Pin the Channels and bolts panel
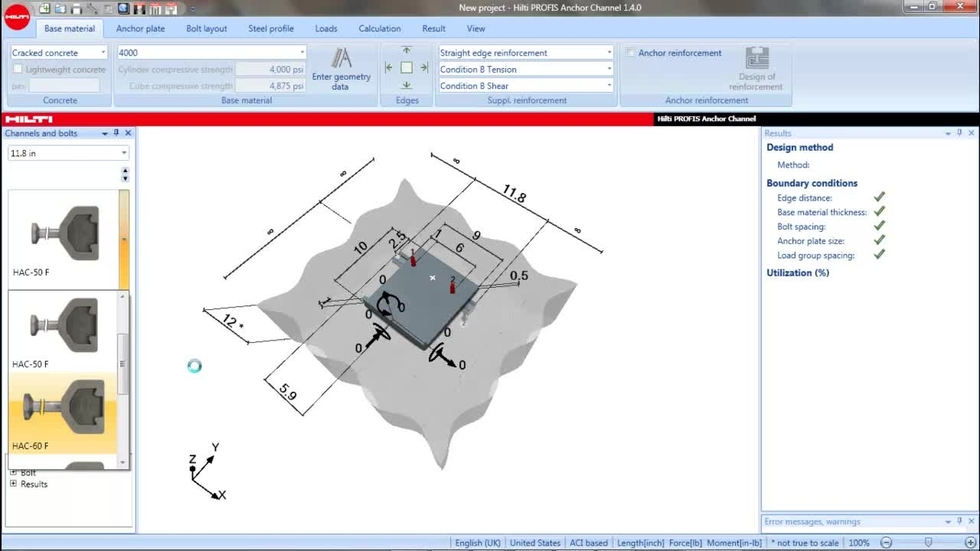This screenshot has height=551, width=980. tap(116, 133)
